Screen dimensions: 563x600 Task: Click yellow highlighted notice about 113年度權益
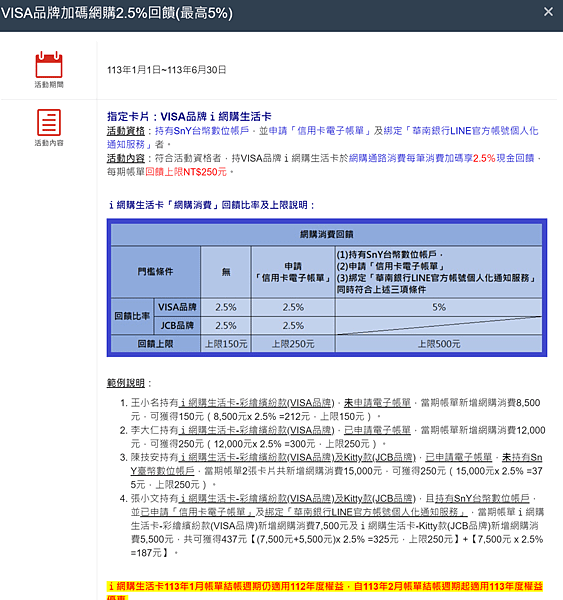click(x=325, y=590)
